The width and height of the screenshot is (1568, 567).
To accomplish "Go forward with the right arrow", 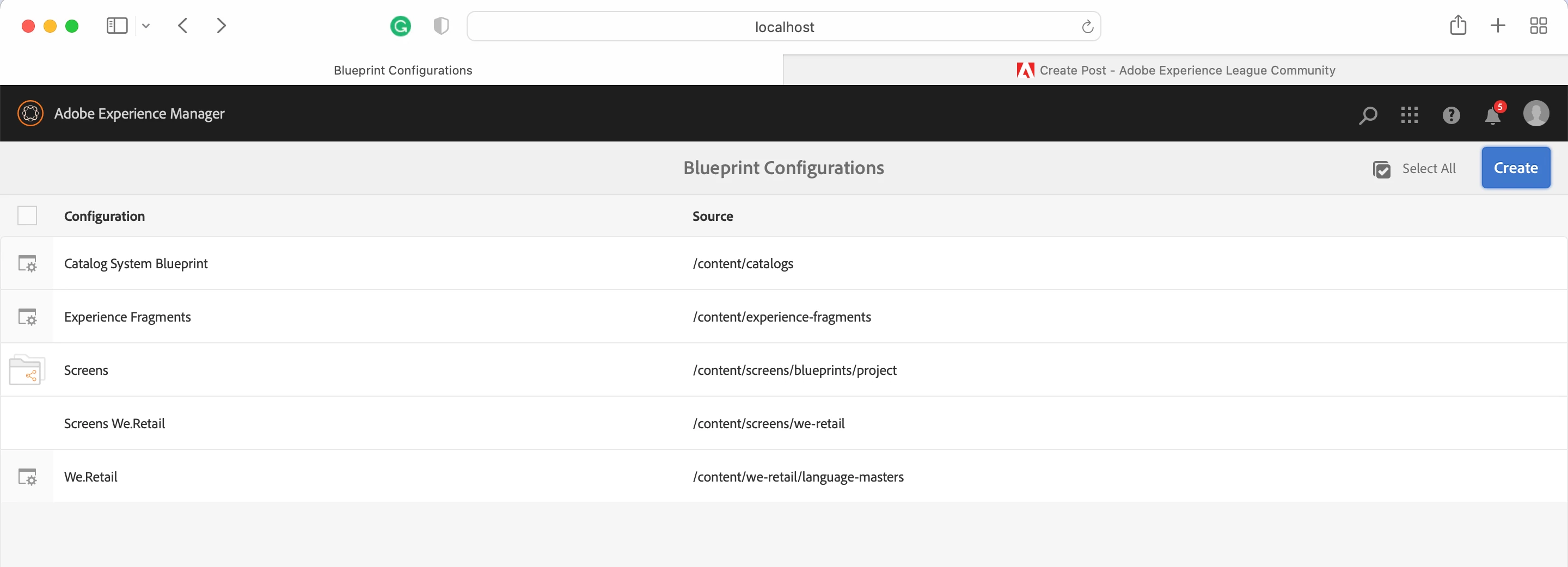I will (222, 26).
